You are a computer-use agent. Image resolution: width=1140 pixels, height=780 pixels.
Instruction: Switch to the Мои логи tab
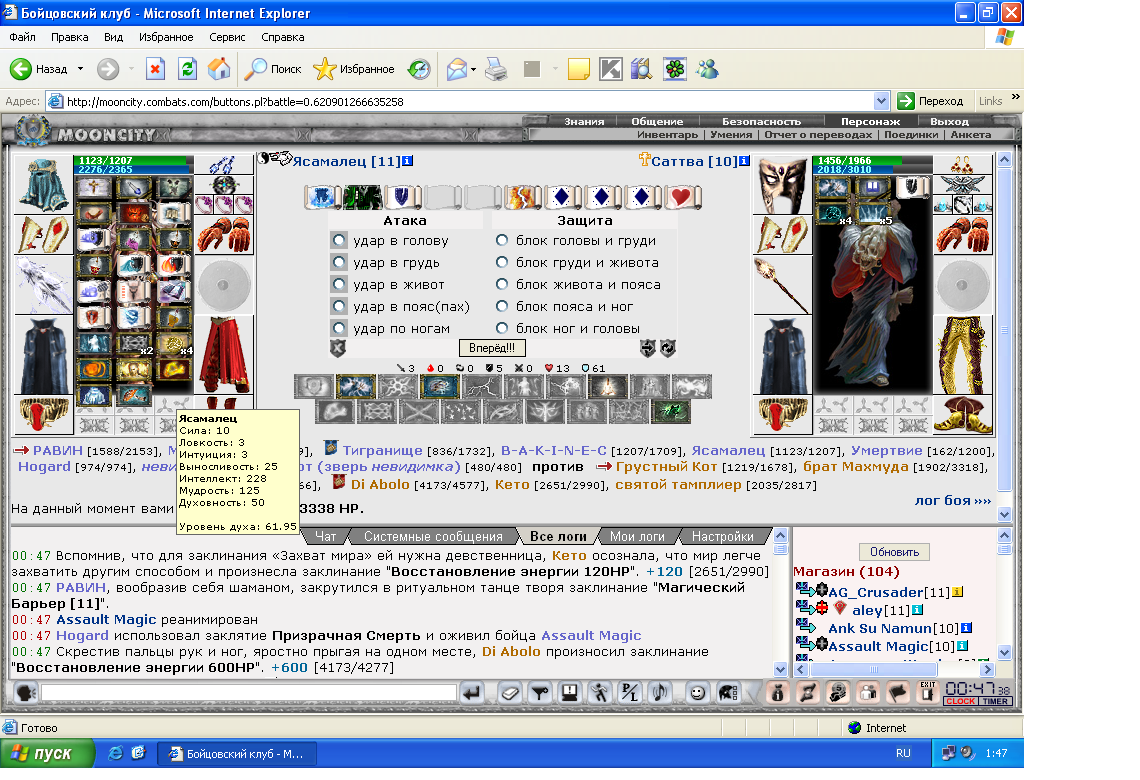637,536
